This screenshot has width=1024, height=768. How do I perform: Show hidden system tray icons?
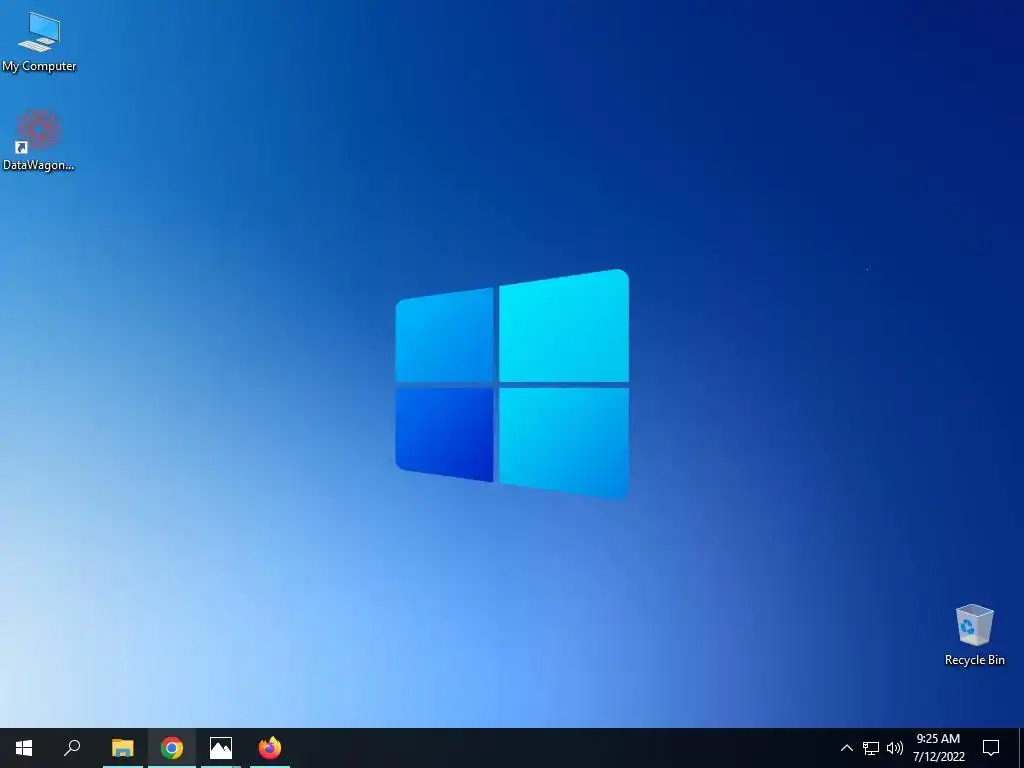click(x=846, y=748)
